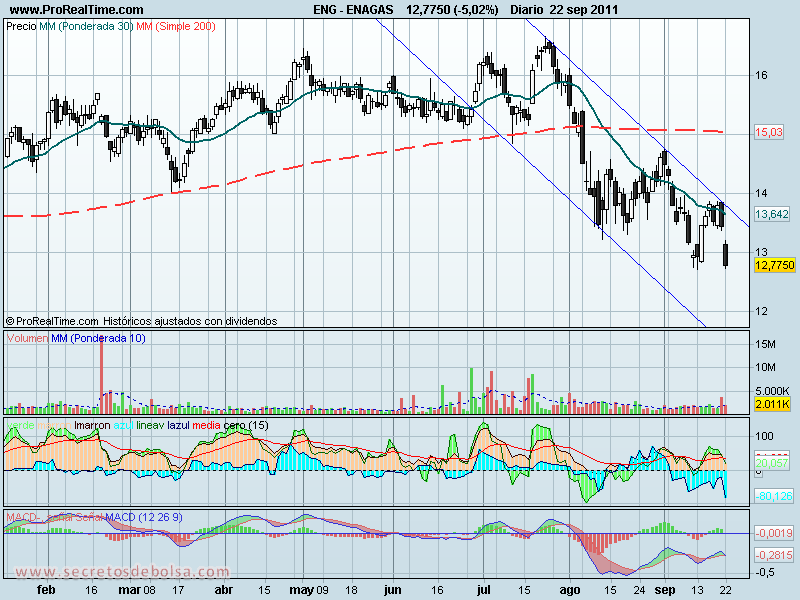
Task: Click the ProRealTime.com históricos ajustados copyright text
Action: (x=141, y=321)
